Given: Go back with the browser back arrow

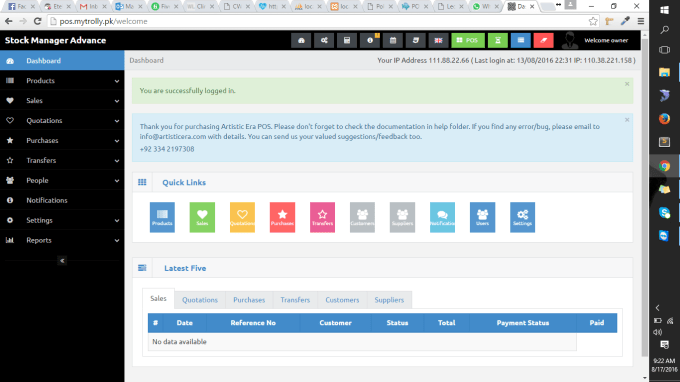Looking at the screenshot, I should click(9, 21).
